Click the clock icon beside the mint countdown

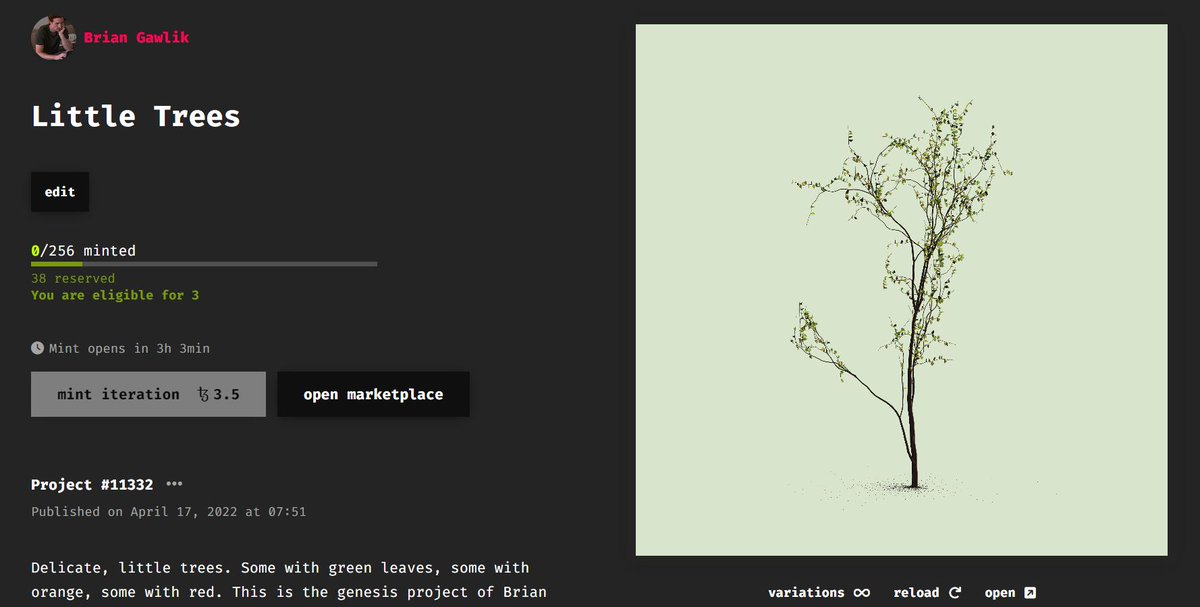pyautogui.click(x=36, y=348)
